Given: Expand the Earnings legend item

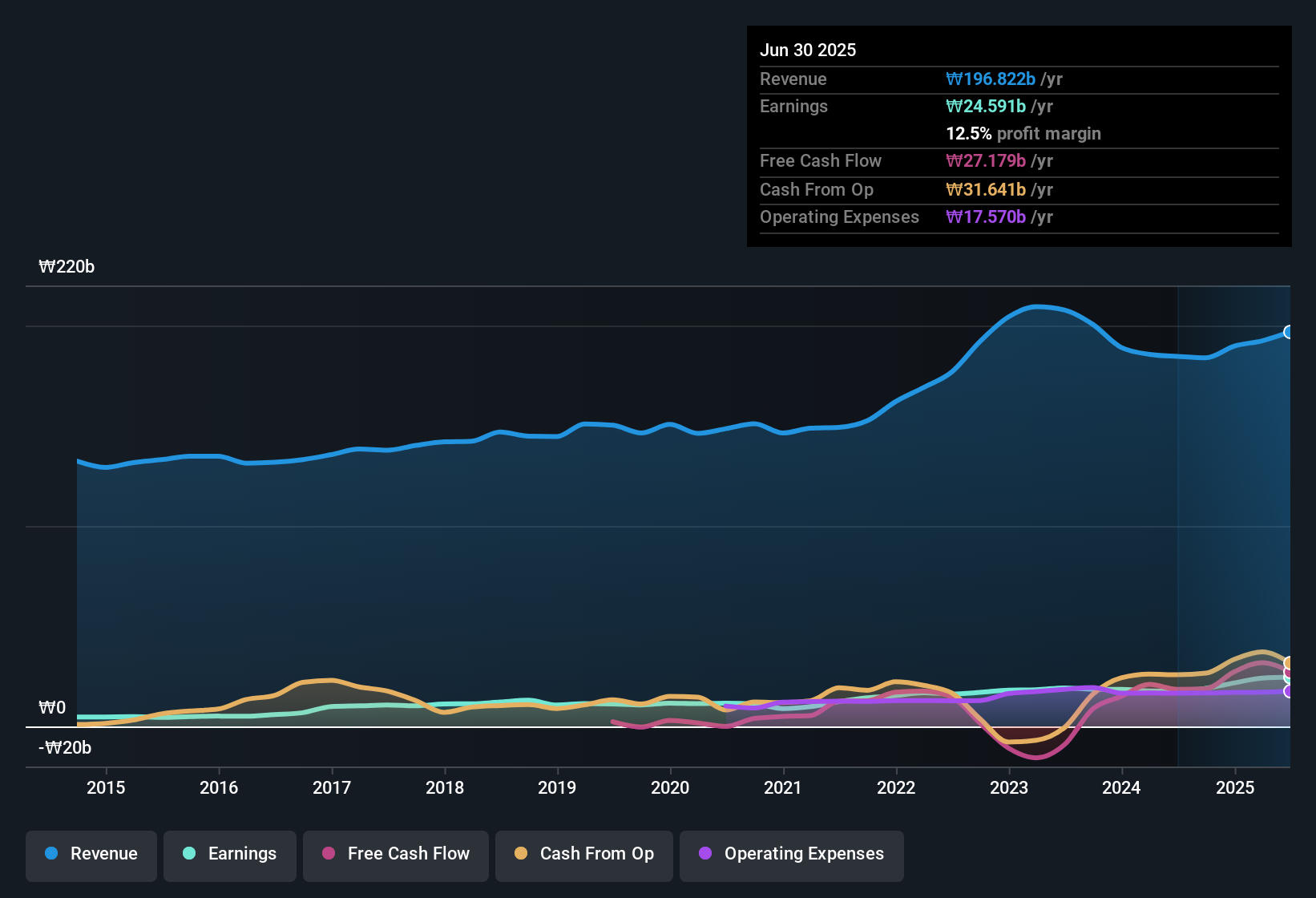Looking at the screenshot, I should 230,855.
